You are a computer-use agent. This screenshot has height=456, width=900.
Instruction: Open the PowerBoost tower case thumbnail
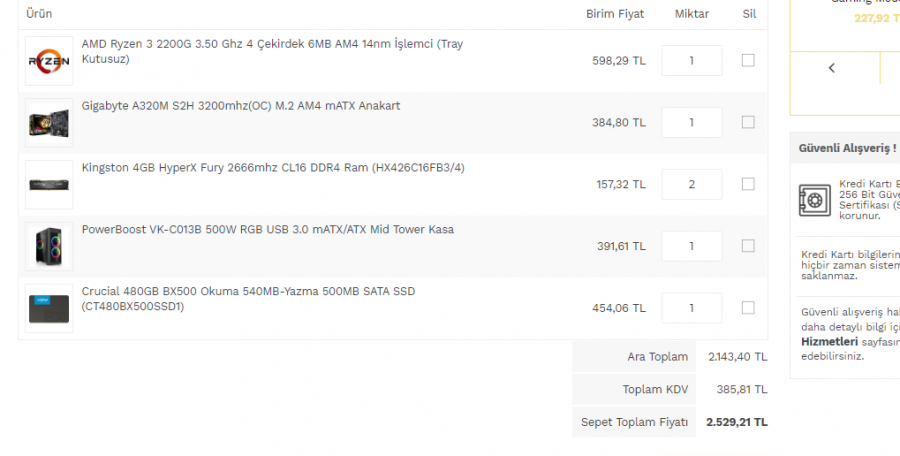coord(49,246)
